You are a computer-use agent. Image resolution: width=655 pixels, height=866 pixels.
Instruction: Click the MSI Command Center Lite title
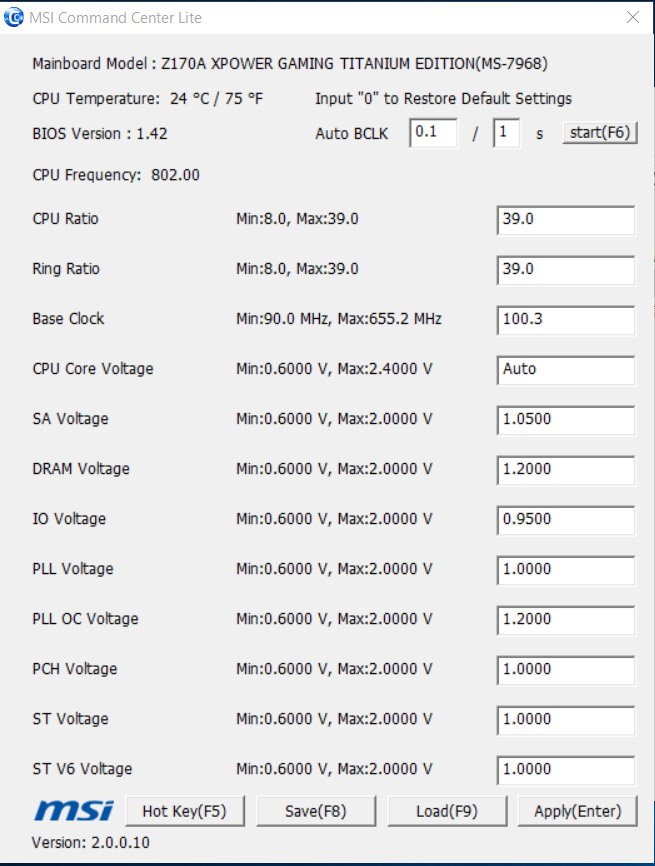point(115,18)
